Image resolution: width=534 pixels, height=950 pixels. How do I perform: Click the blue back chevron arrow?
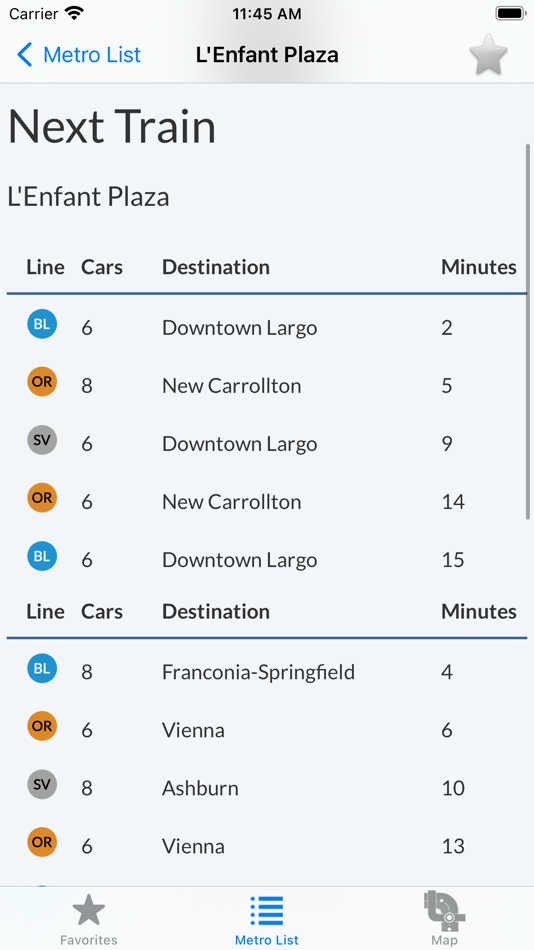coord(24,55)
